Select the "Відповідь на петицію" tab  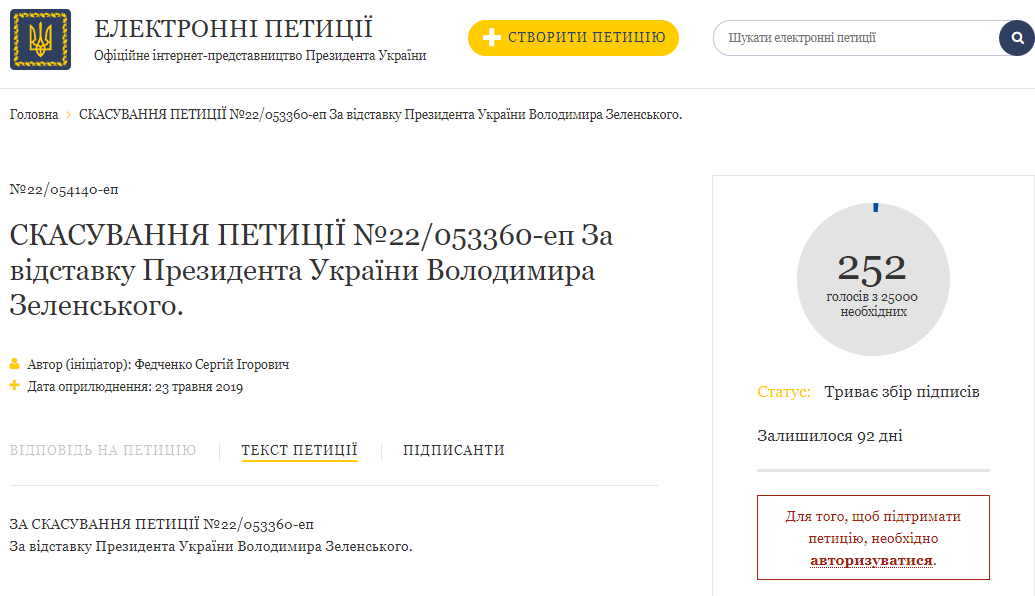coord(103,450)
